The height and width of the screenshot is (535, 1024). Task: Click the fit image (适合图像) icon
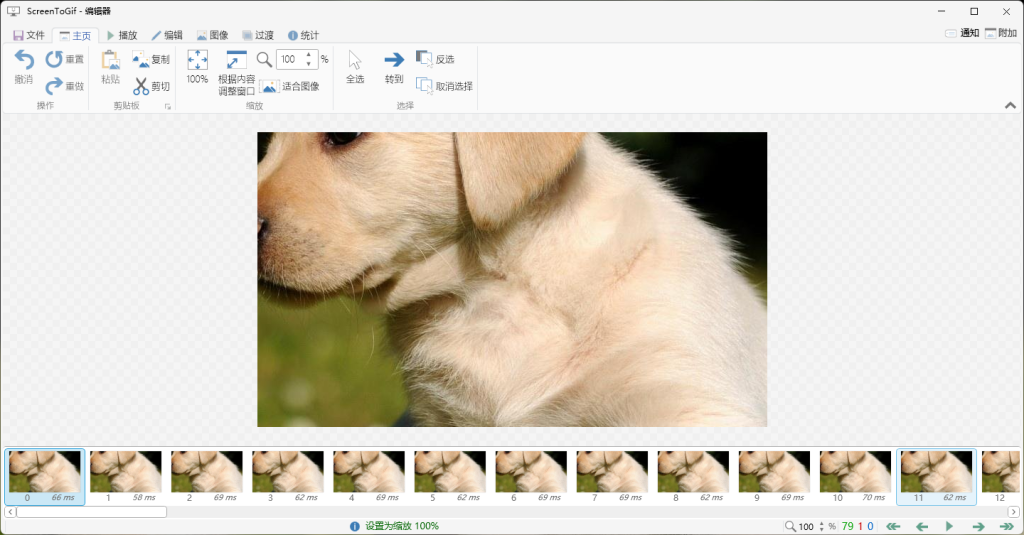click(269, 87)
